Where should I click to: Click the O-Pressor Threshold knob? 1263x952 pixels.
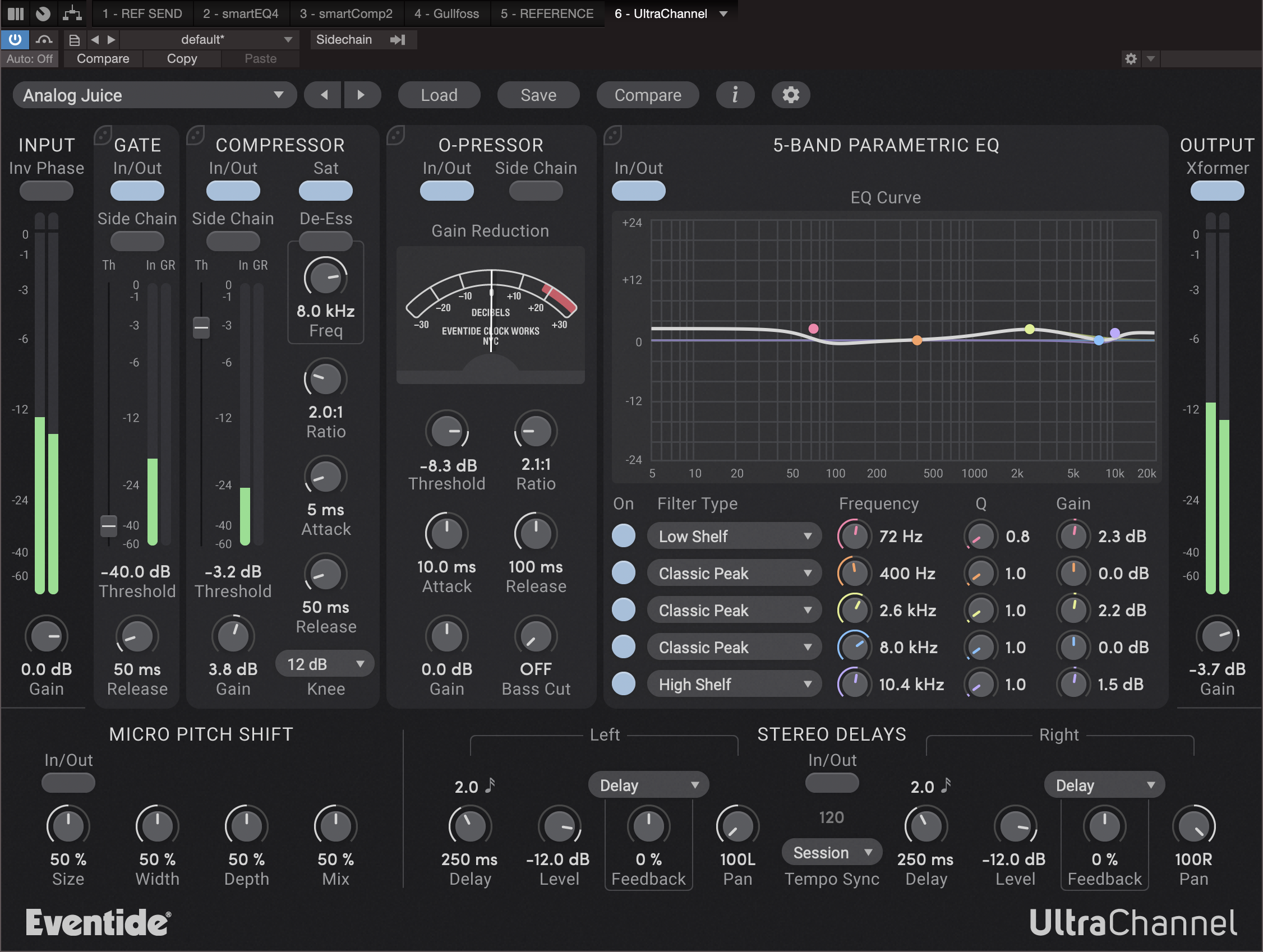(446, 431)
